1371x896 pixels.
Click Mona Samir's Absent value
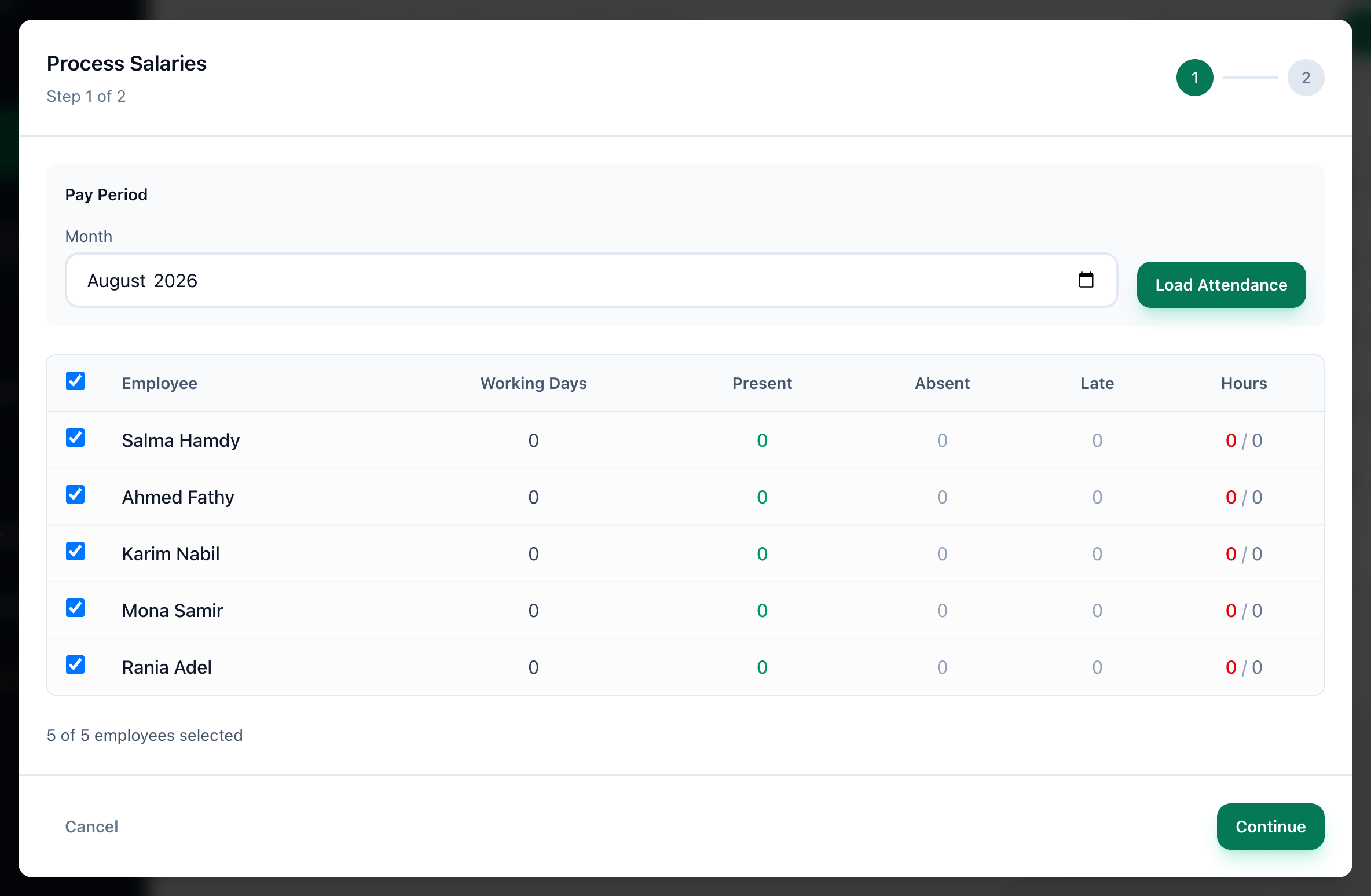point(942,611)
